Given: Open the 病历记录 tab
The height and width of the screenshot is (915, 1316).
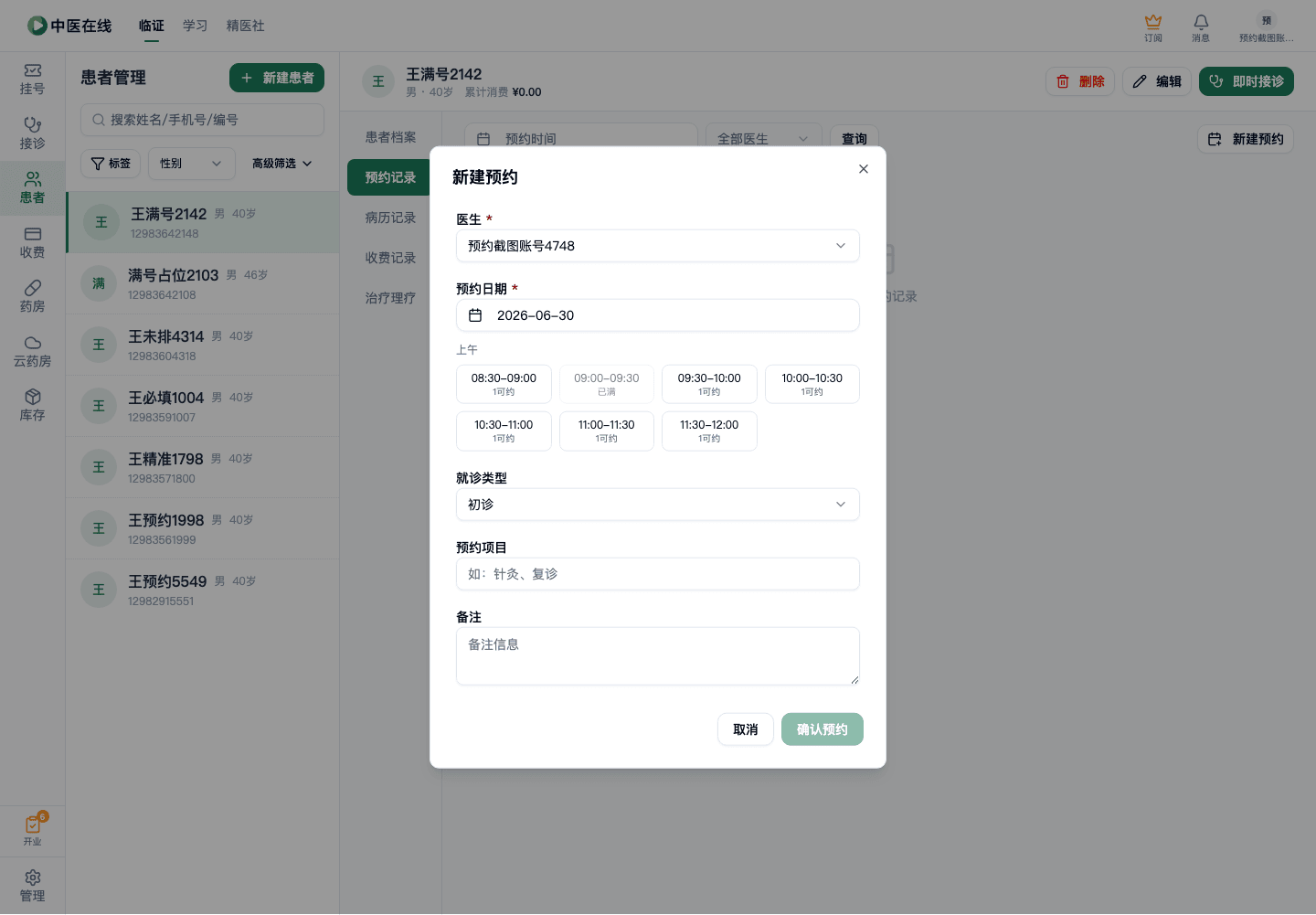Looking at the screenshot, I should click(390, 218).
